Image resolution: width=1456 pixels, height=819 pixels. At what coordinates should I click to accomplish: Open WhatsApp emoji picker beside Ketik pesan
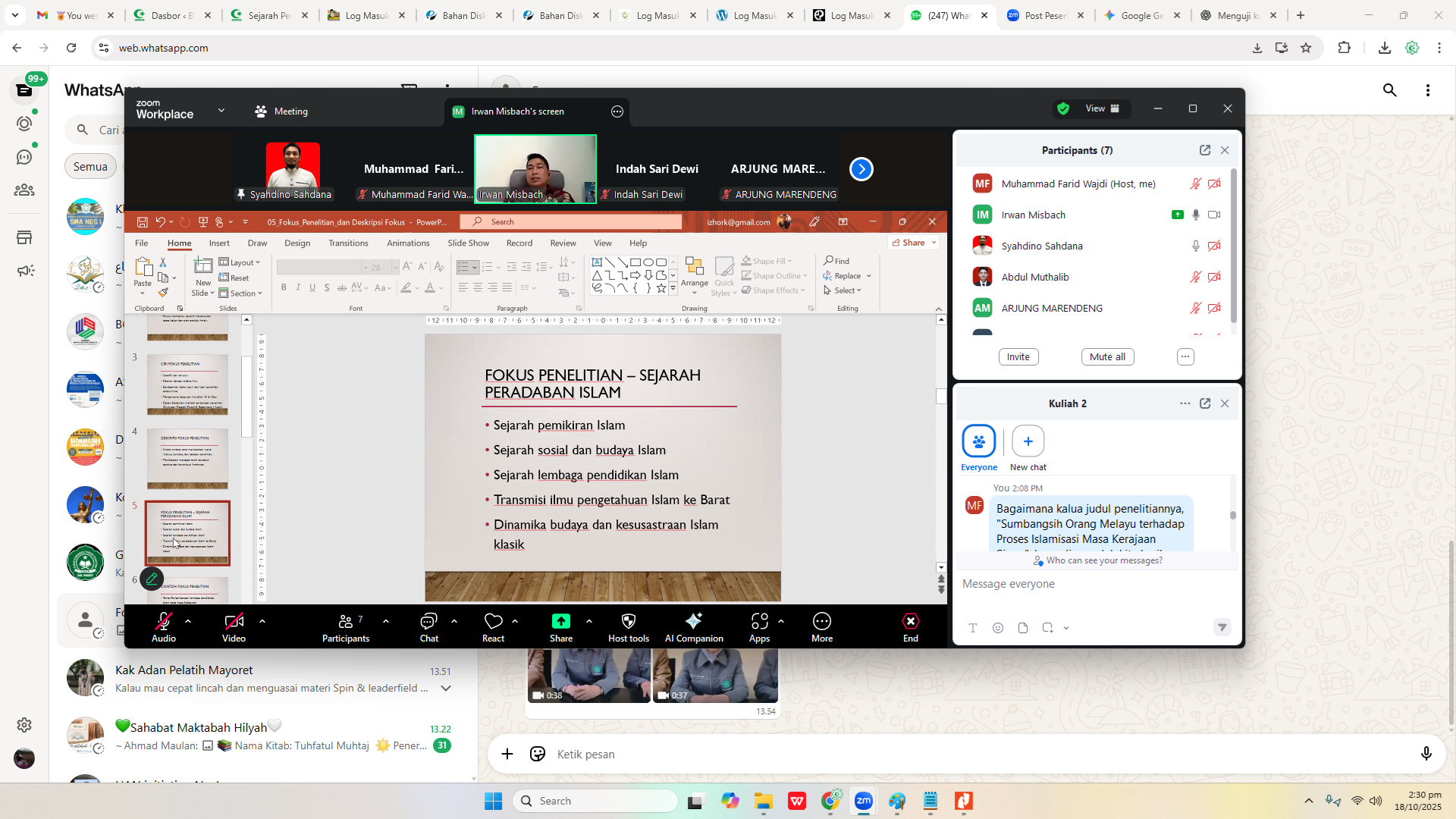coord(538,754)
